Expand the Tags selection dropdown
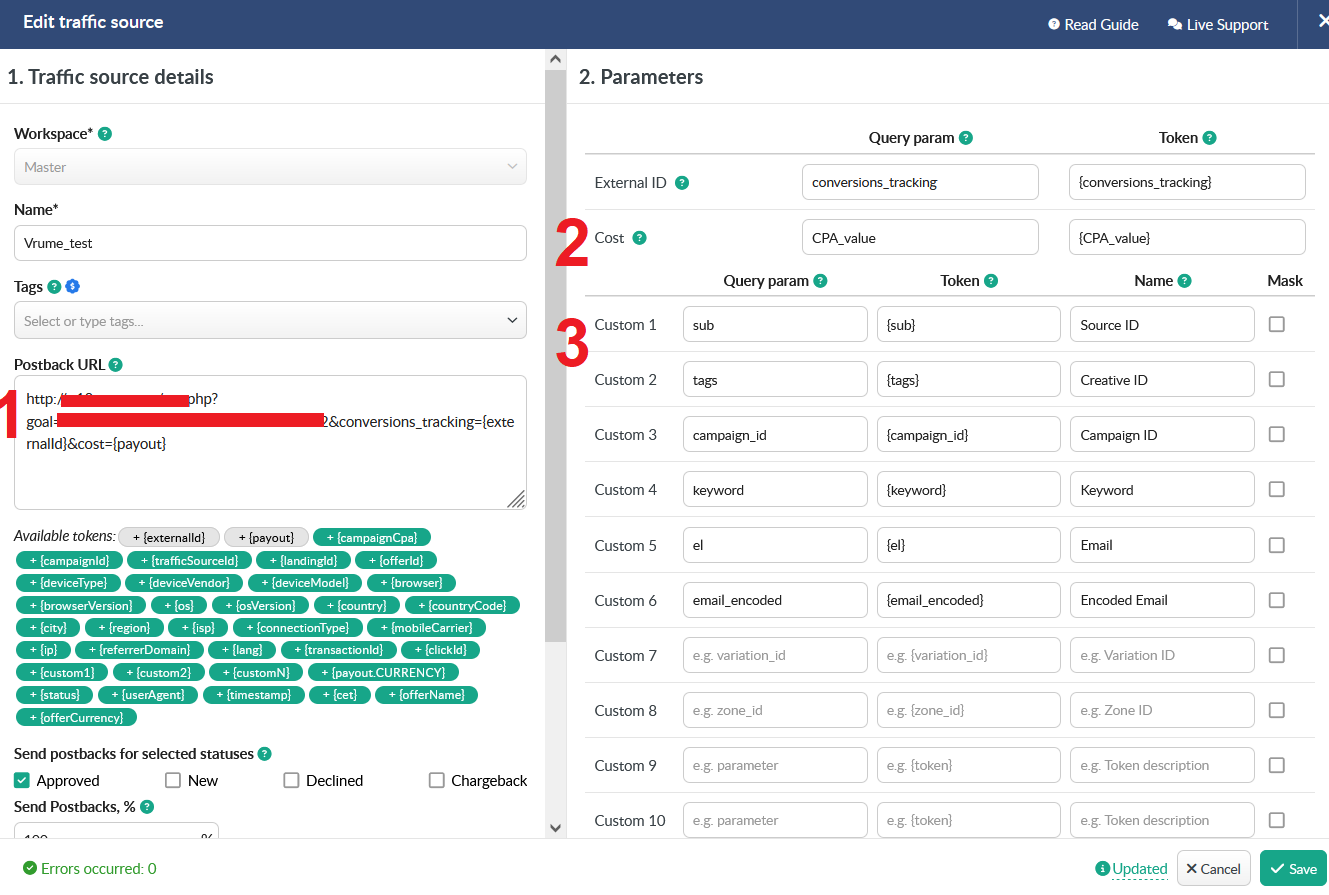1329x895 pixels. click(270, 321)
